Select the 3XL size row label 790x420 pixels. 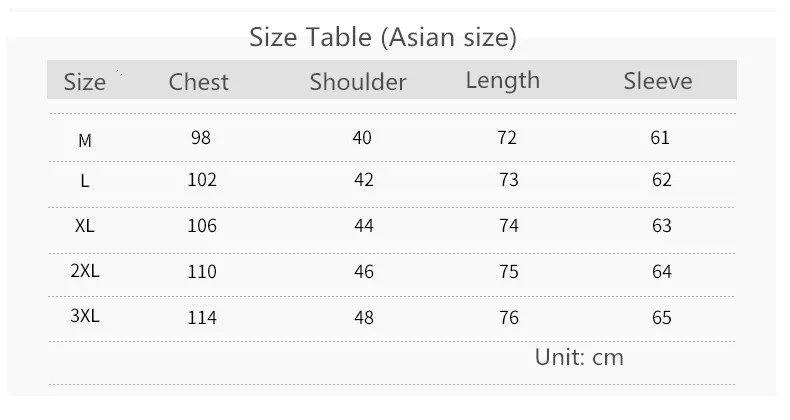pyautogui.click(x=85, y=317)
